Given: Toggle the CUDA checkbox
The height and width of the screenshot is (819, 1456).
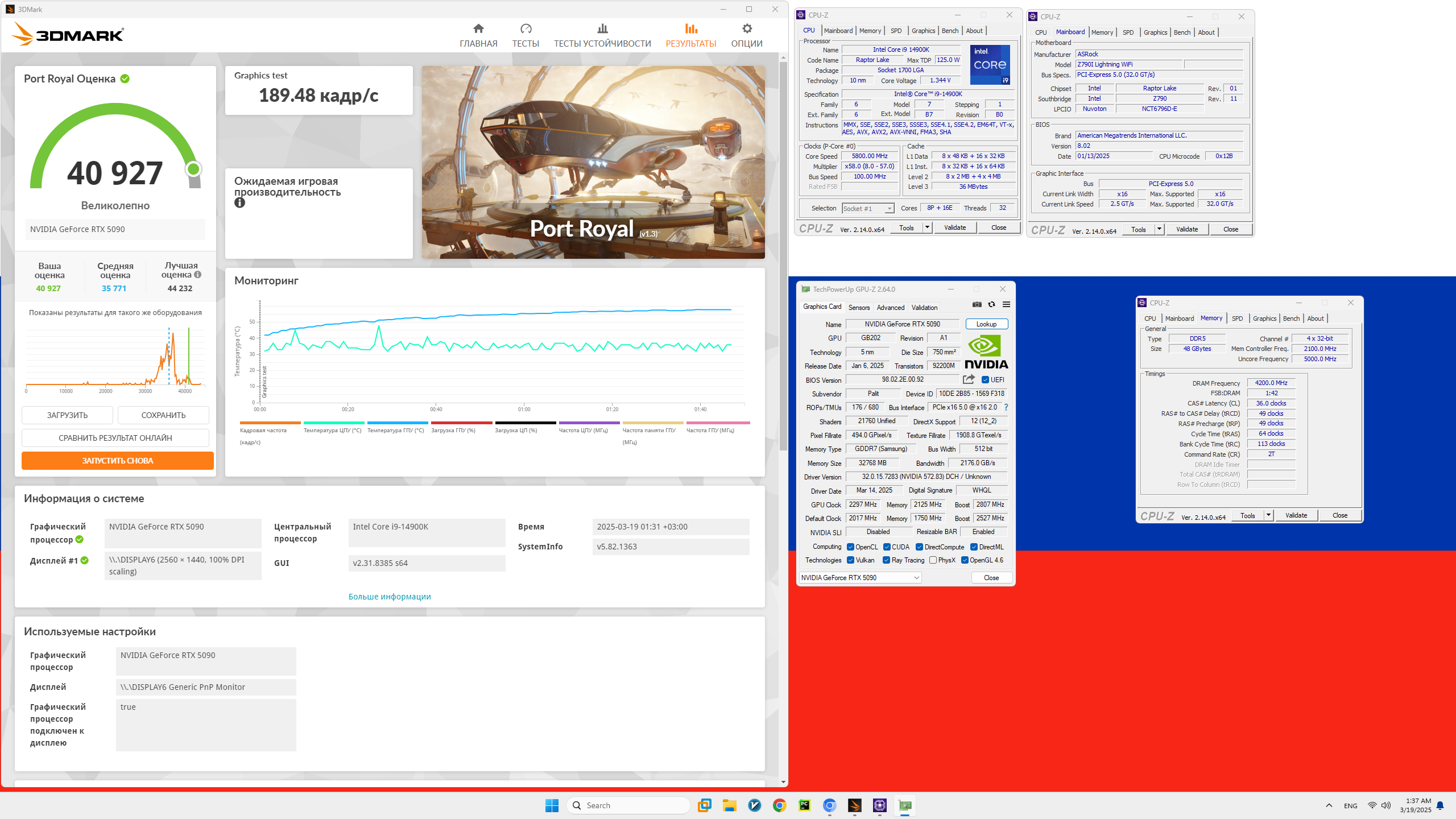Looking at the screenshot, I should coord(887,547).
